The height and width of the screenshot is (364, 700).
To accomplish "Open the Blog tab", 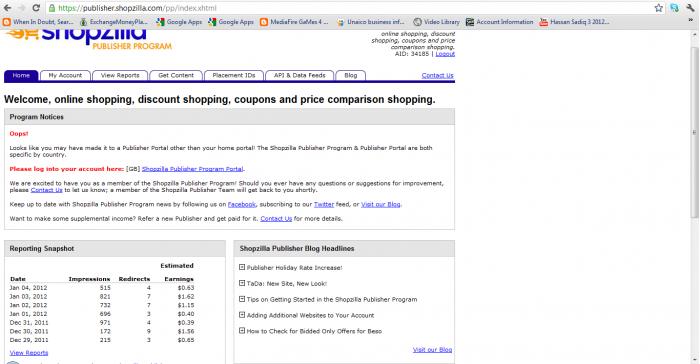I will point(350,75).
